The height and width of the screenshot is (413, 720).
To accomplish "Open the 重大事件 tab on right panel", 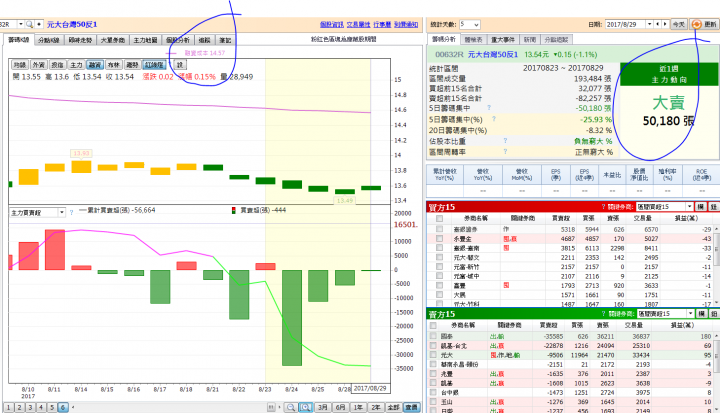I will coord(503,40).
